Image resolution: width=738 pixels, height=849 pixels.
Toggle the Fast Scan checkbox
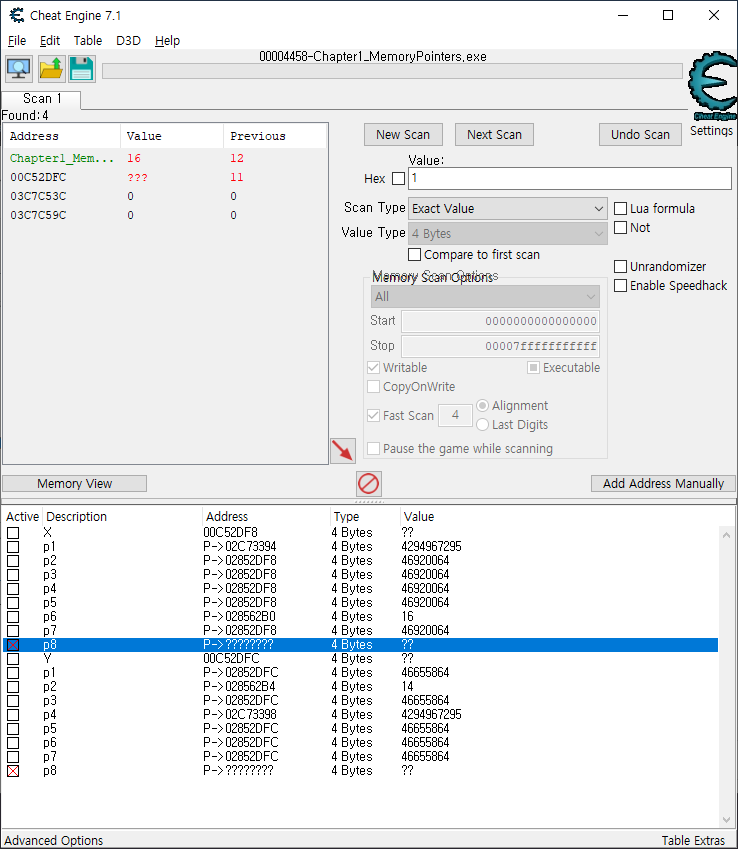(373, 415)
